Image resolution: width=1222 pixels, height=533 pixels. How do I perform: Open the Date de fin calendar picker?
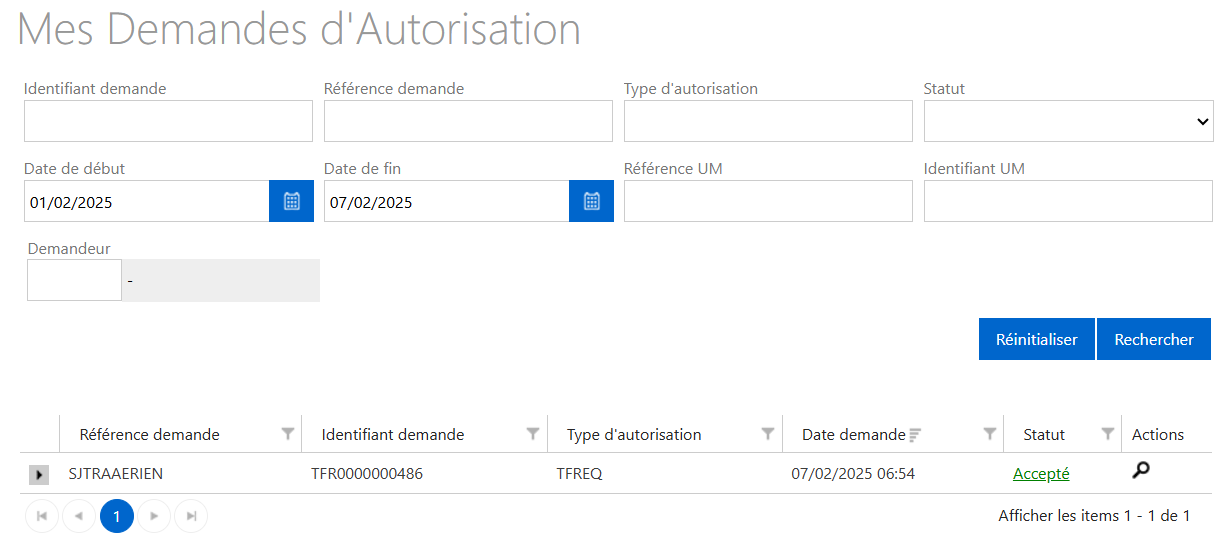591,201
